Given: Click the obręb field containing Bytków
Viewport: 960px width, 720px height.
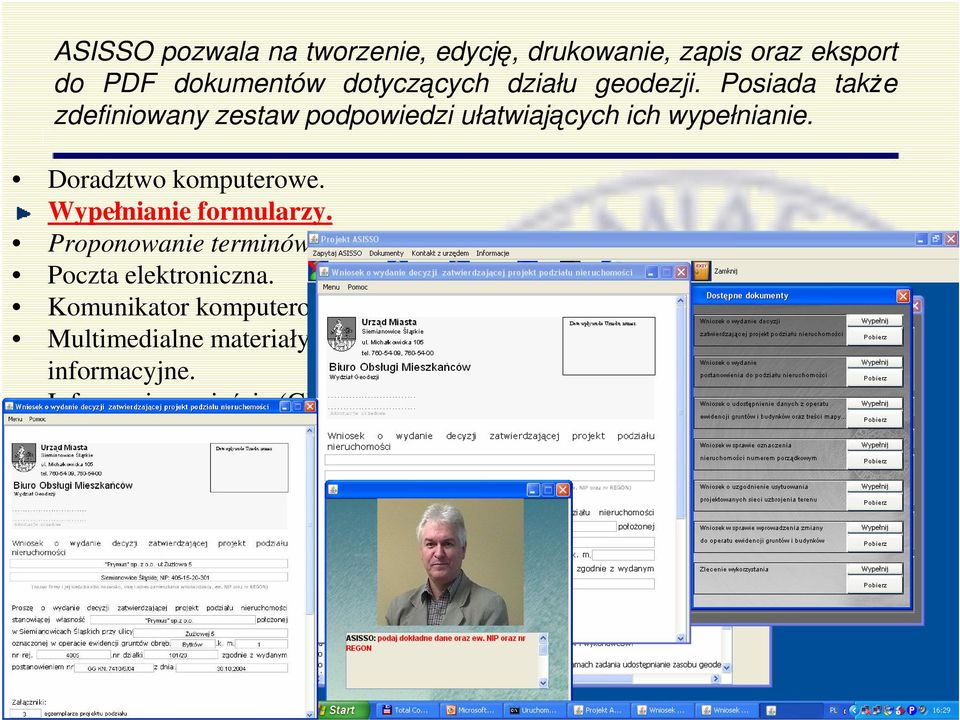Looking at the screenshot, I should (192, 644).
